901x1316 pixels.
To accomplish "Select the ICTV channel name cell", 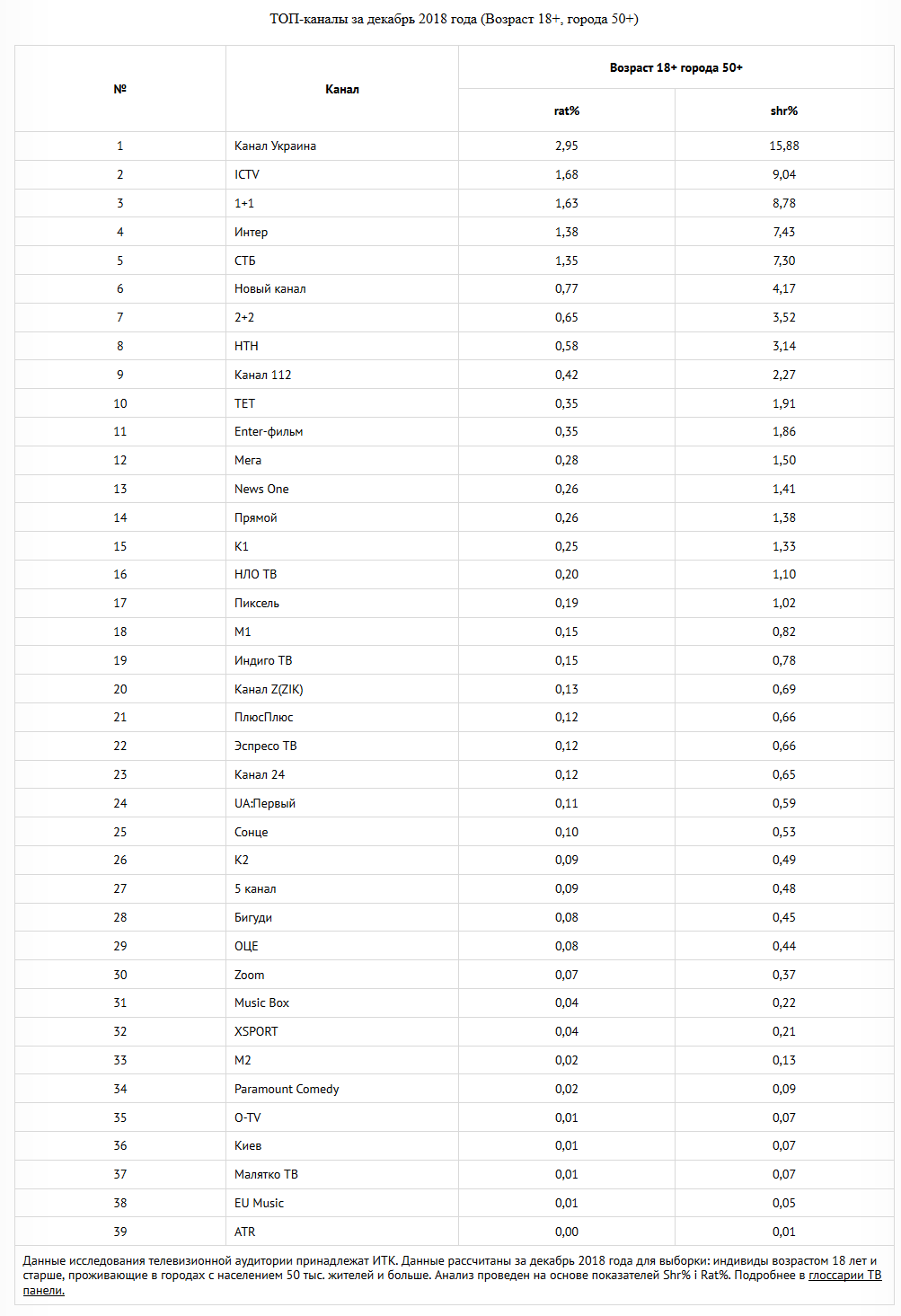I will coord(247,174).
